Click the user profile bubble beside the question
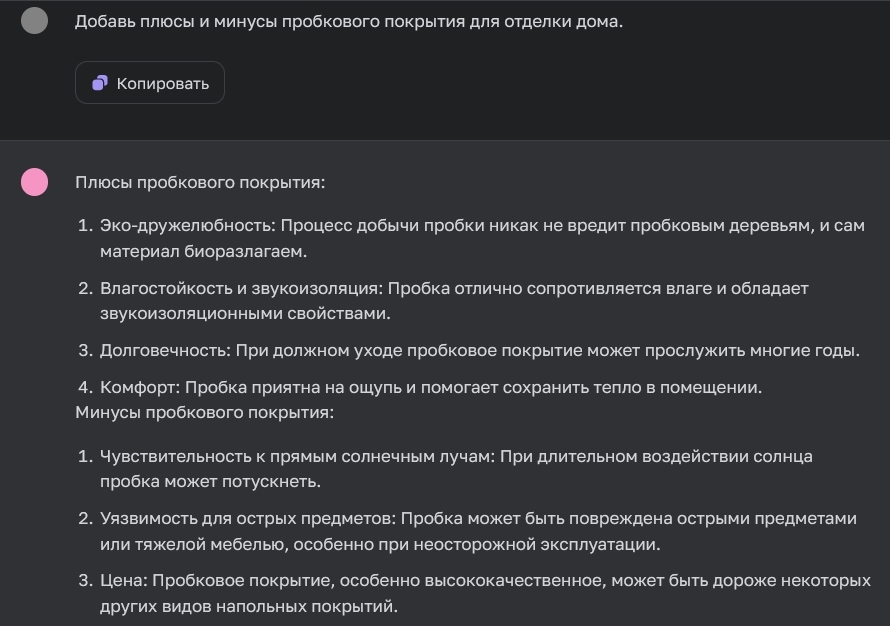This screenshot has height=626, width=890. coord(34,21)
